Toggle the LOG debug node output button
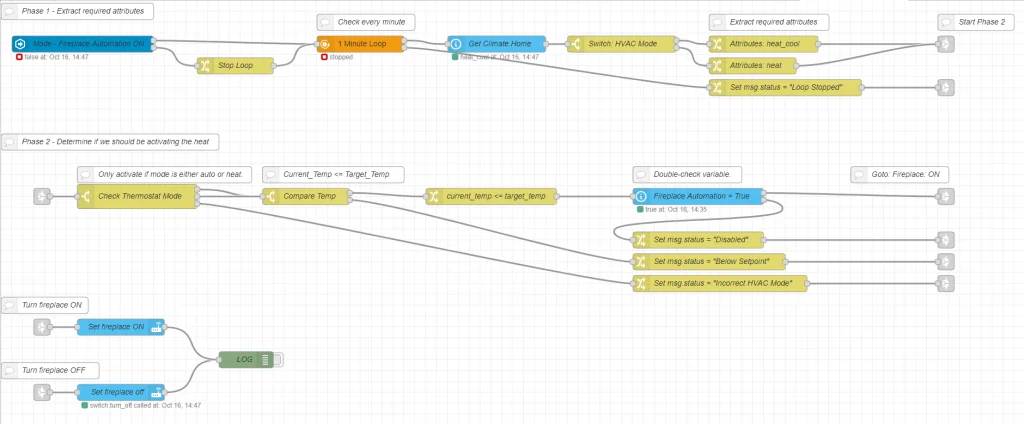This screenshot has height=424, width=1024. coord(279,359)
